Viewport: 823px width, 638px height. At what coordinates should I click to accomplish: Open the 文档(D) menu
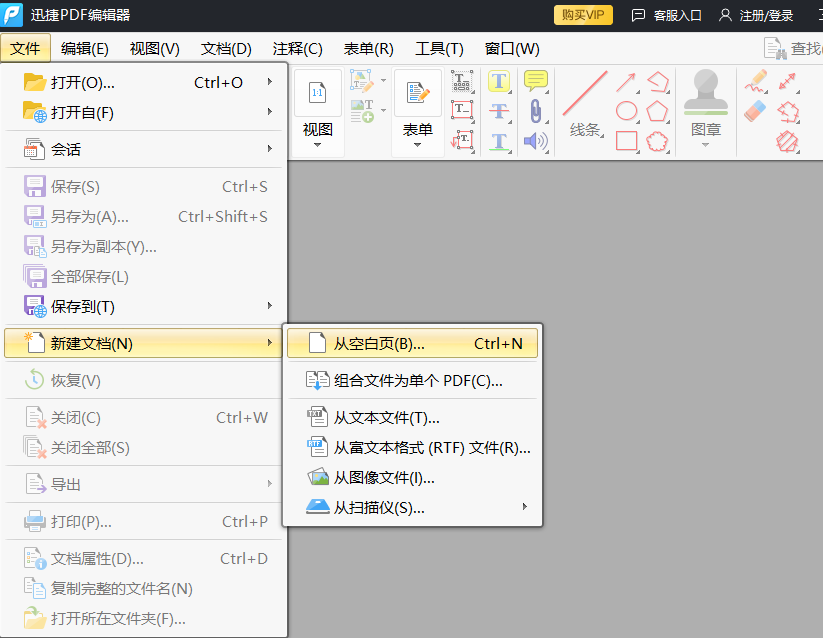[x=226, y=48]
